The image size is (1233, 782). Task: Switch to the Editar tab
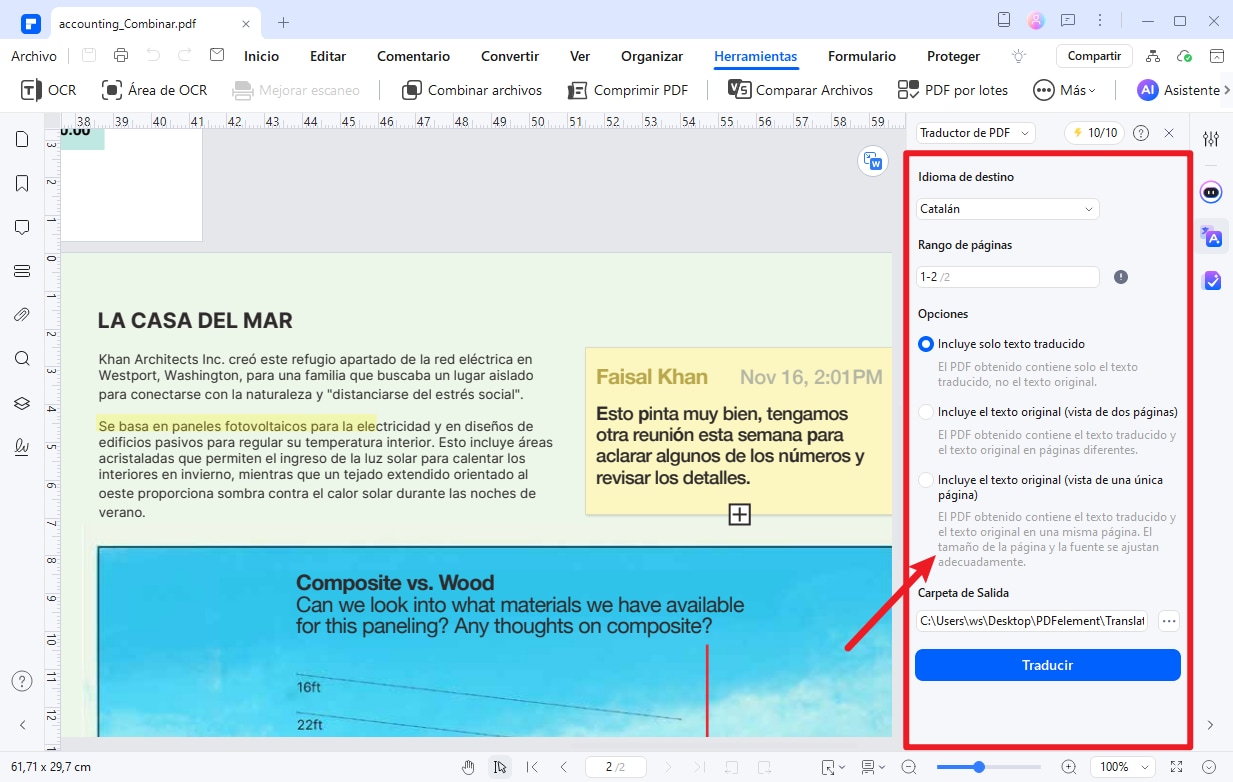pyautogui.click(x=328, y=56)
